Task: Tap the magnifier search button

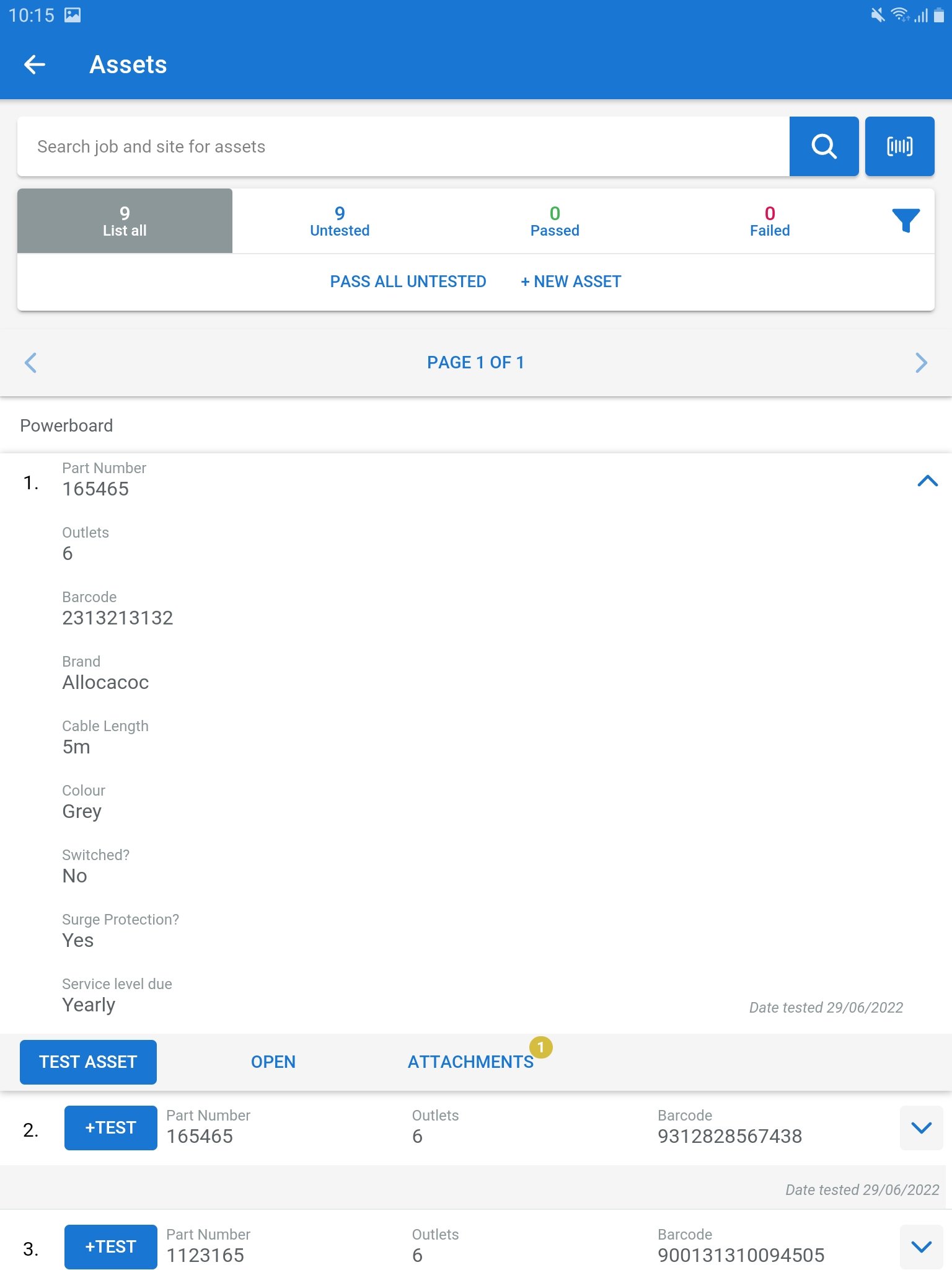Action: click(x=824, y=146)
